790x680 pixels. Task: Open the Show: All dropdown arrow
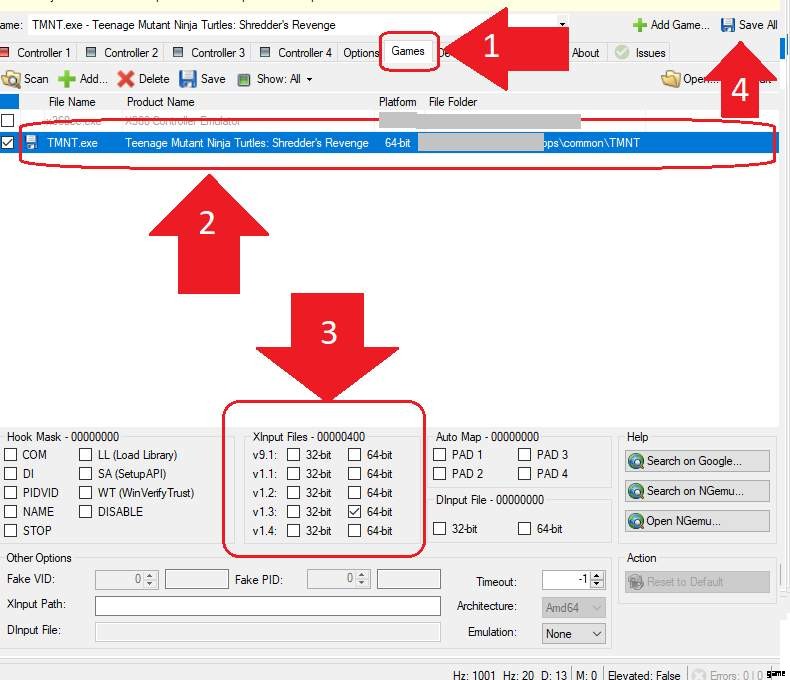click(x=309, y=80)
